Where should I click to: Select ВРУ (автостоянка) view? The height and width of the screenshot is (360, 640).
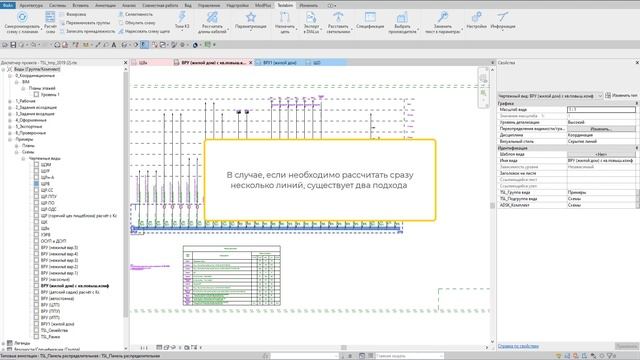(x=57, y=298)
